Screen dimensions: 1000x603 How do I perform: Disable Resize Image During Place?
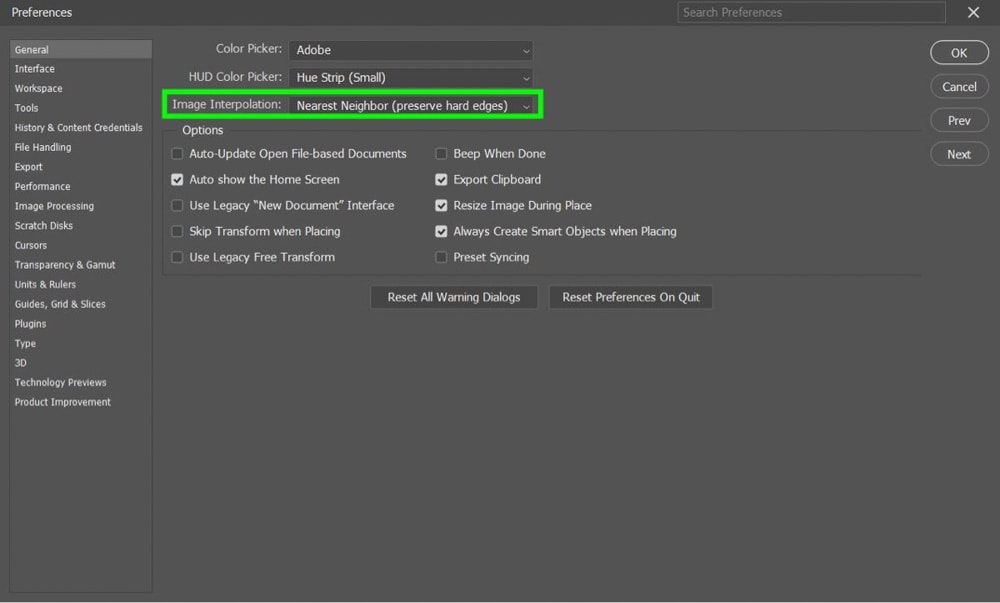coord(441,205)
